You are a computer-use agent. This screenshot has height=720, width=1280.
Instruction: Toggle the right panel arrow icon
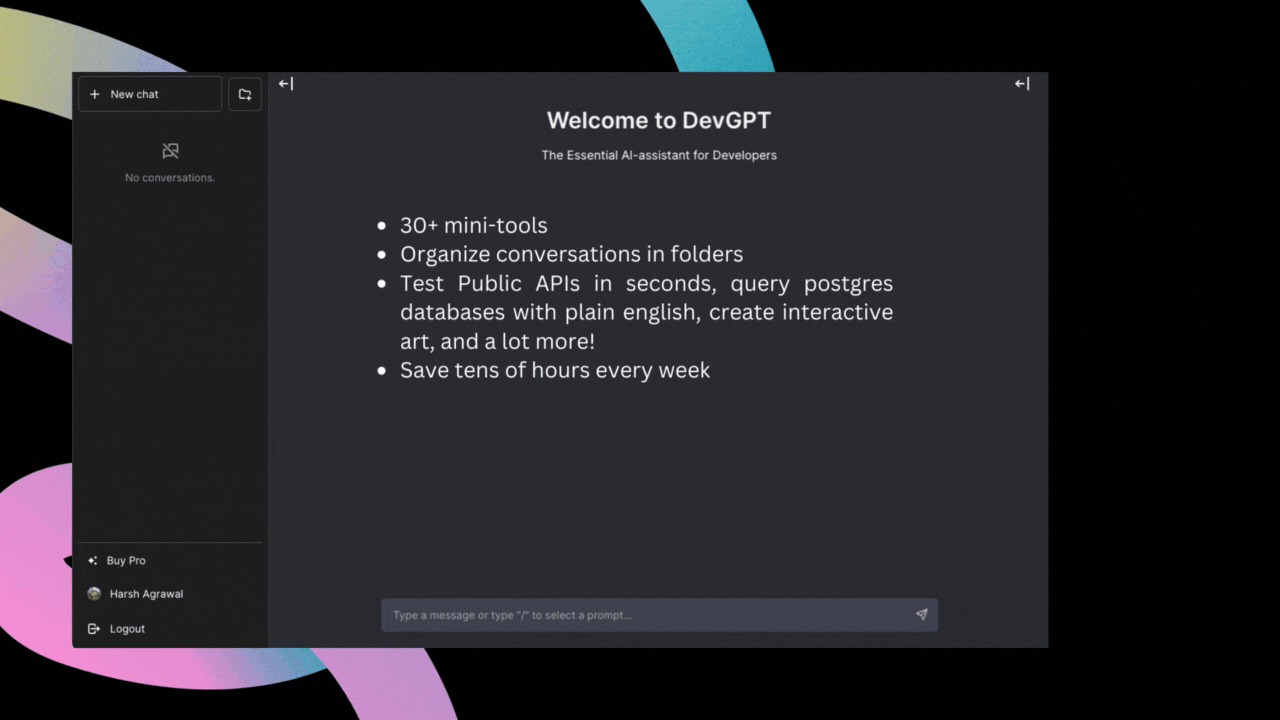[1022, 84]
